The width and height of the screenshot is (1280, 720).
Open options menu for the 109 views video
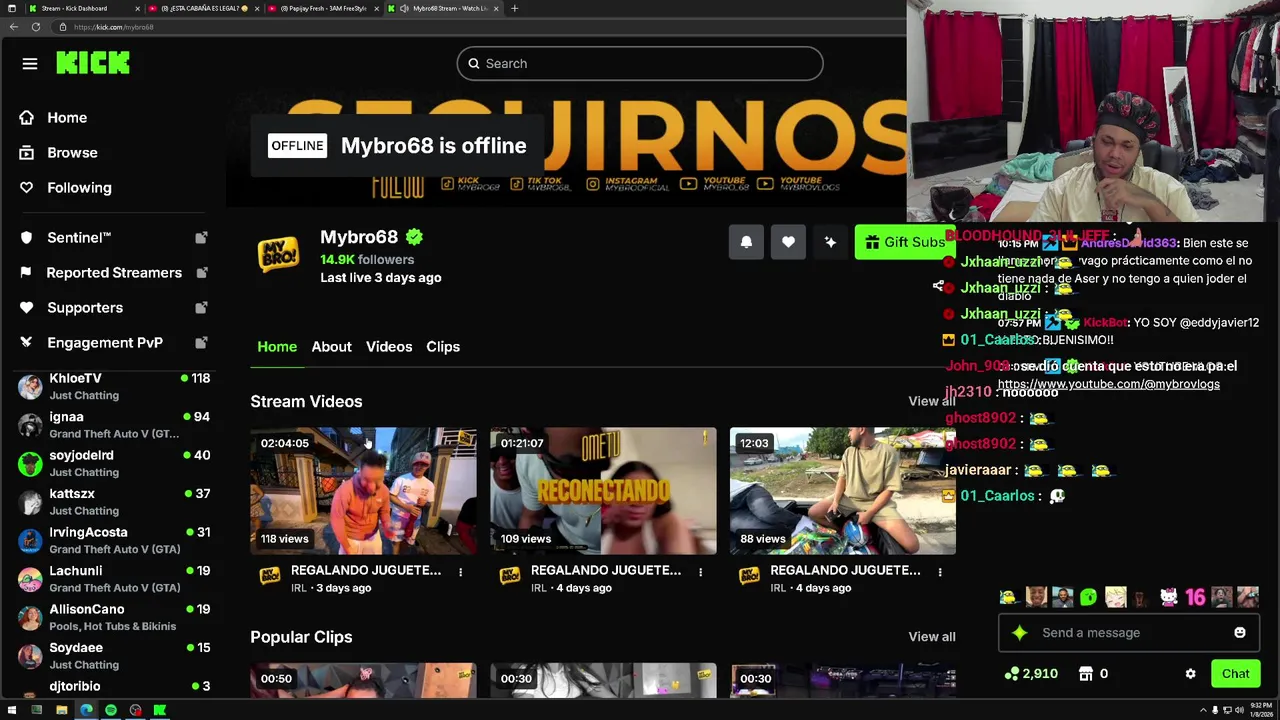point(700,572)
